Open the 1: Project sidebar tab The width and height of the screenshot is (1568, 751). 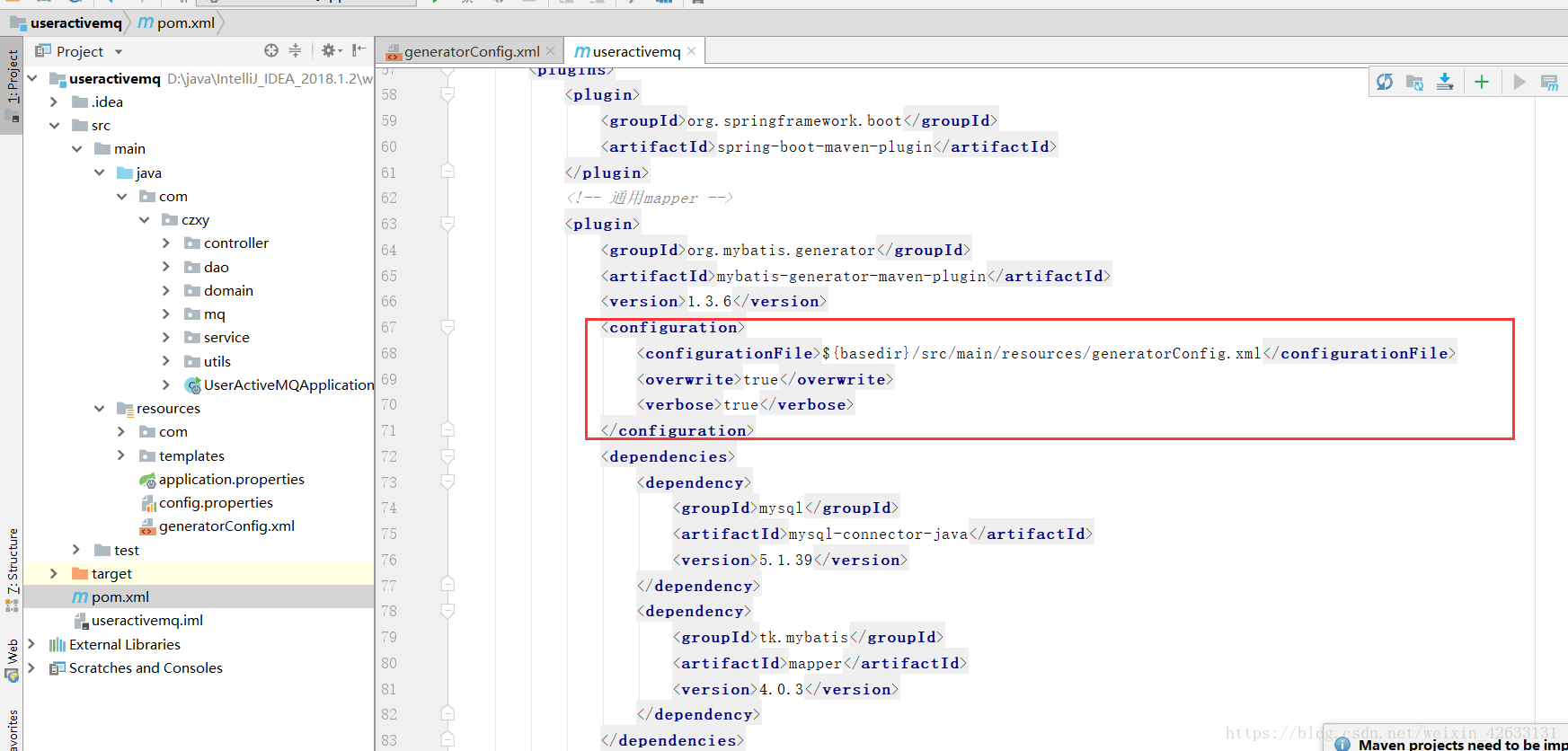(12, 86)
